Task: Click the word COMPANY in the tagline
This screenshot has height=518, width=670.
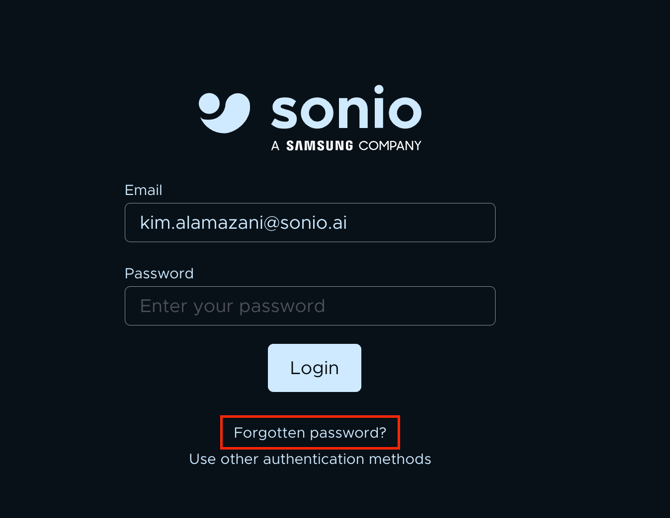Action: pyautogui.click(x=390, y=145)
